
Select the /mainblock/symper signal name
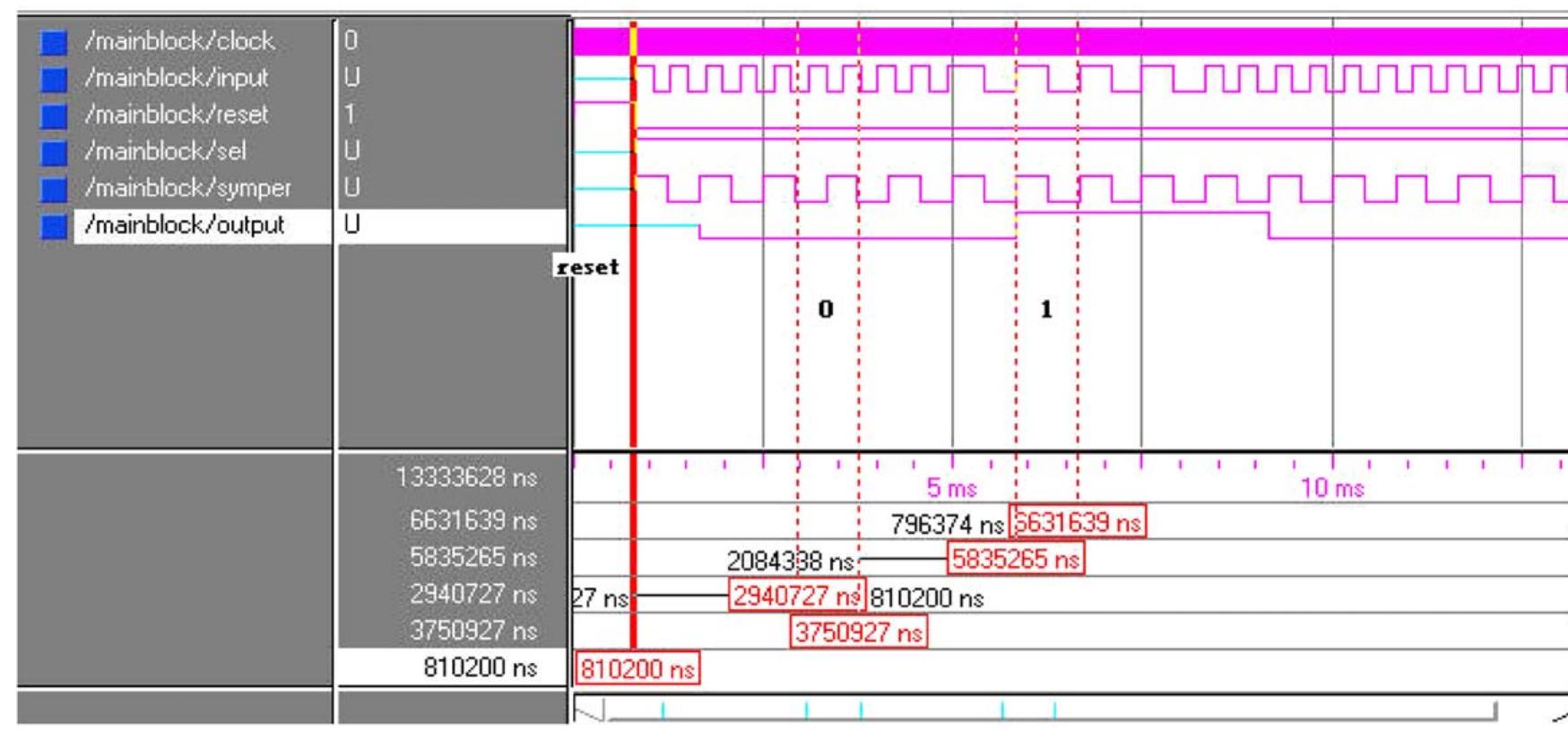[x=187, y=188]
